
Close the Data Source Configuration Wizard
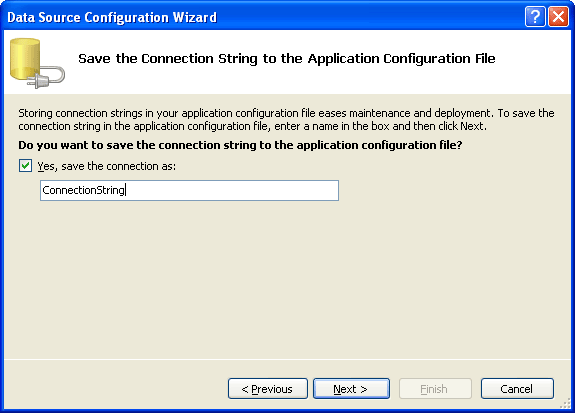558,17
